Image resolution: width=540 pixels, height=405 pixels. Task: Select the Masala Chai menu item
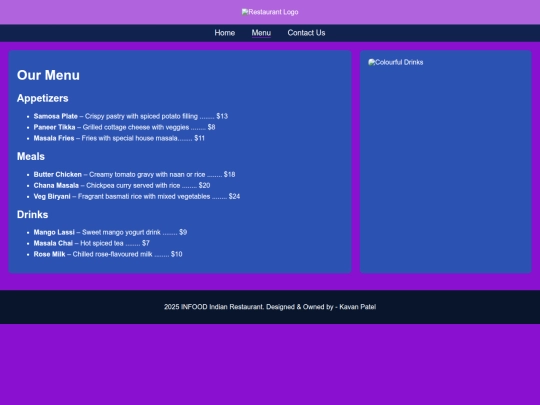92,243
